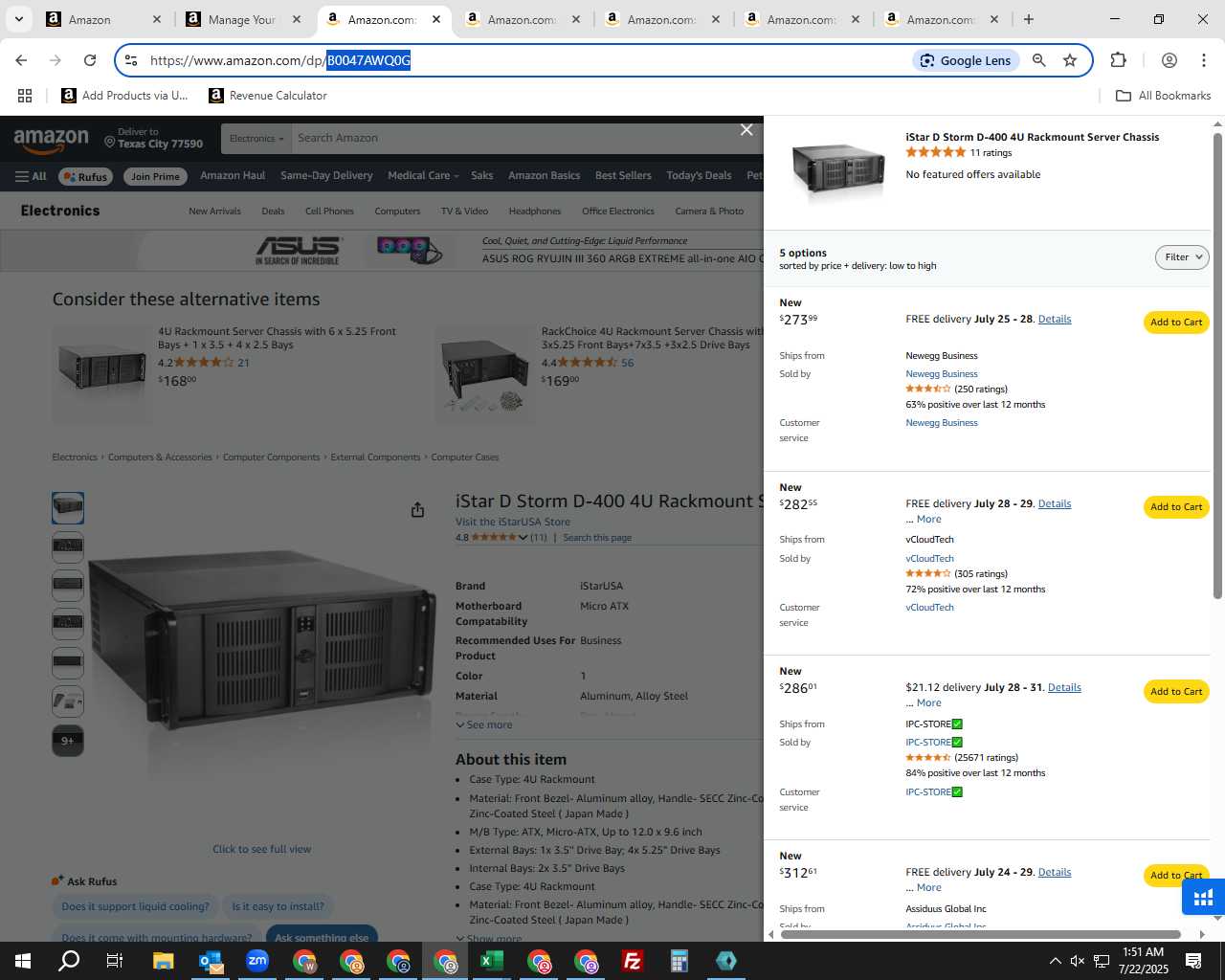Viewport: 1225px width, 980px height.
Task: Change the Deliver to location
Action: tap(153, 139)
